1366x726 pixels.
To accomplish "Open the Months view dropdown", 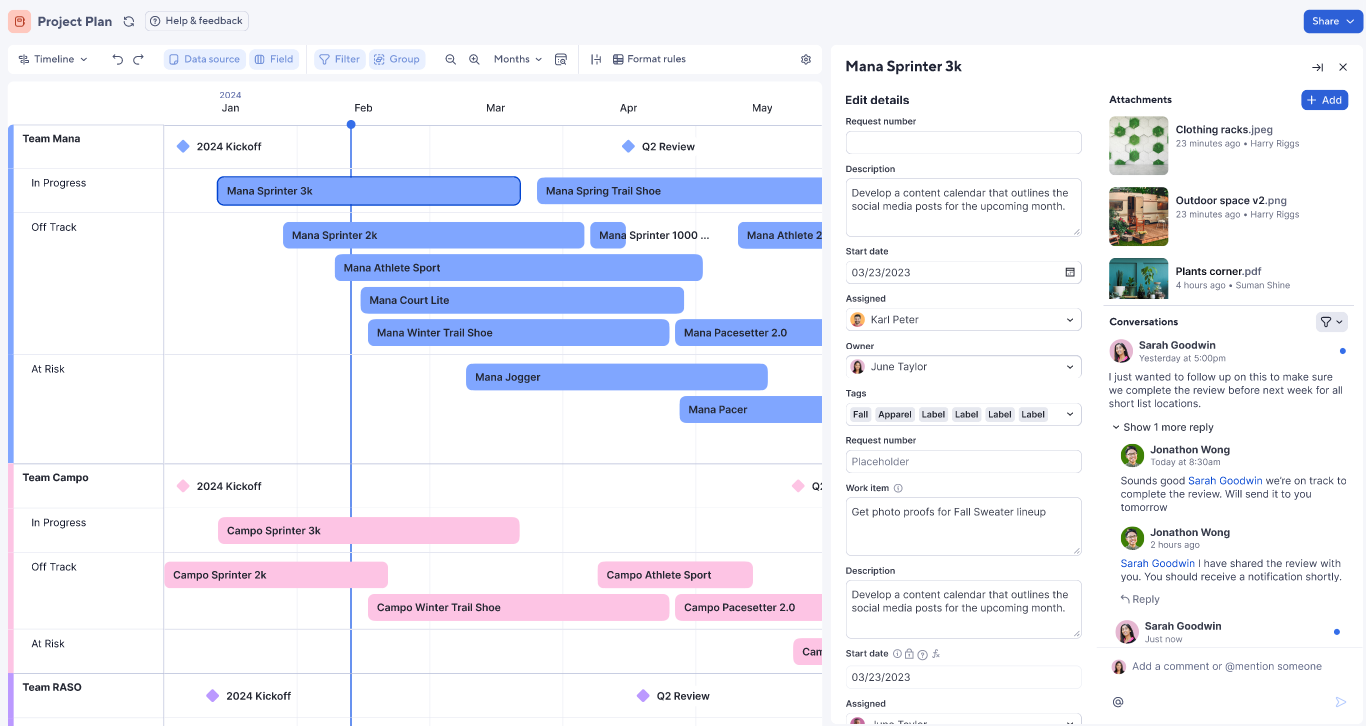I will click(x=517, y=59).
